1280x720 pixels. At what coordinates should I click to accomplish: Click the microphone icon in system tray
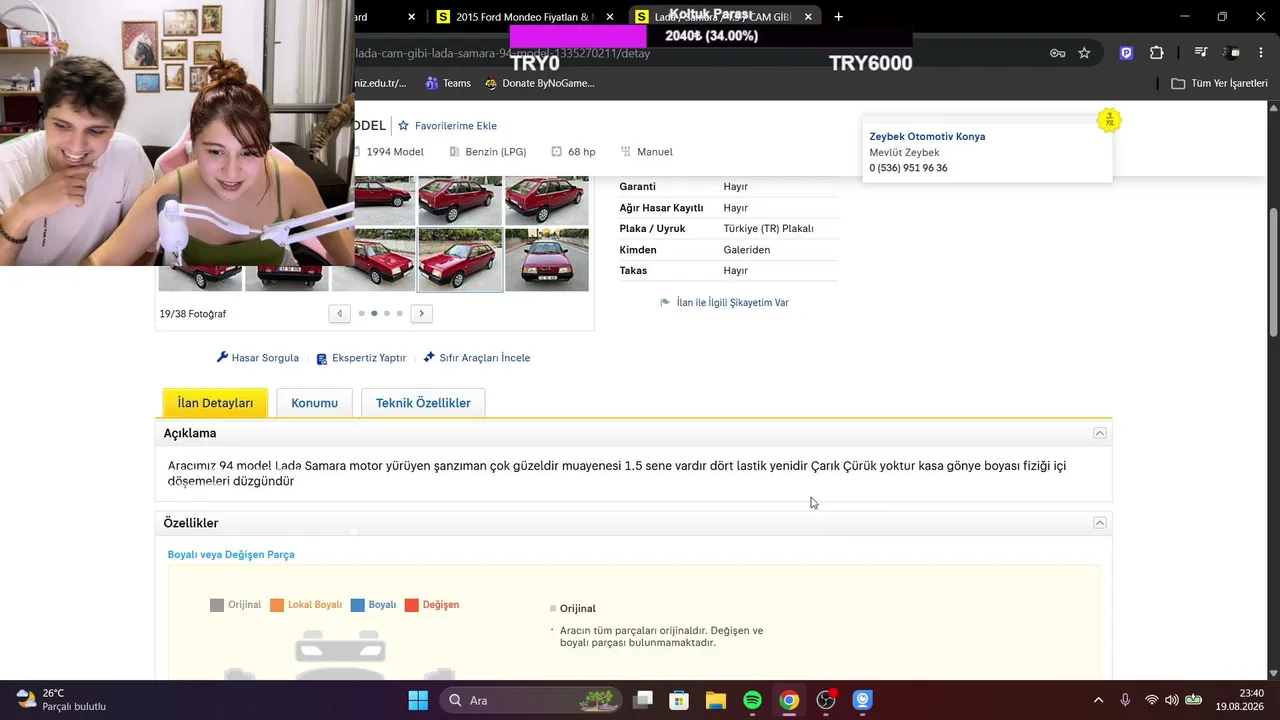[1125, 700]
